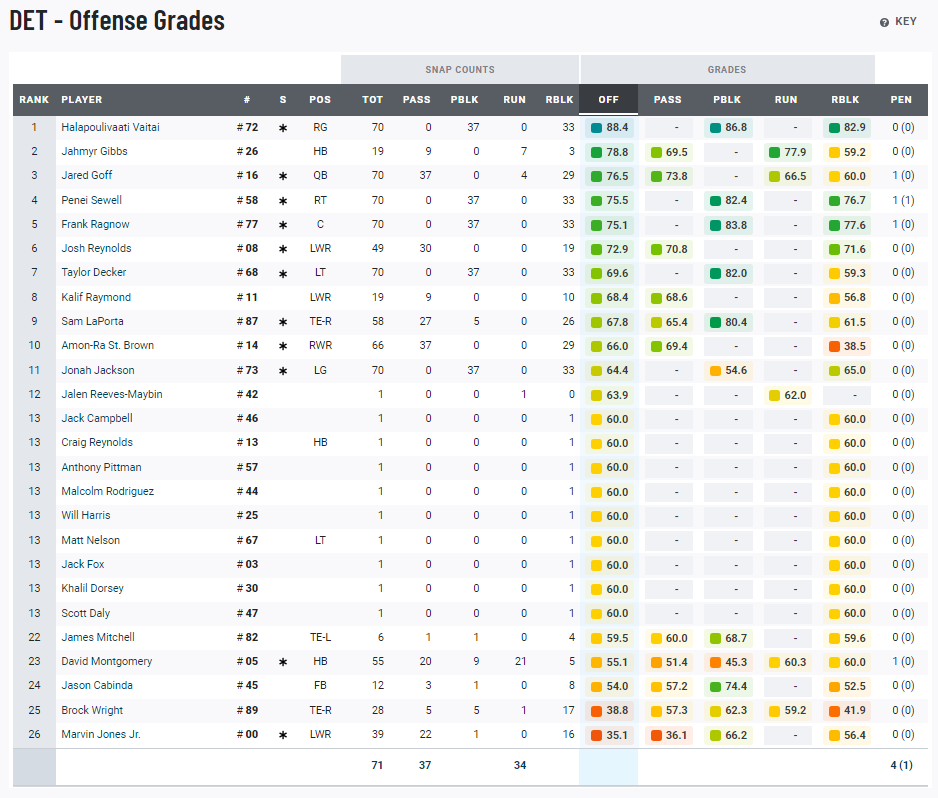Toggle starter status for Jonah Jackson

coord(283,369)
